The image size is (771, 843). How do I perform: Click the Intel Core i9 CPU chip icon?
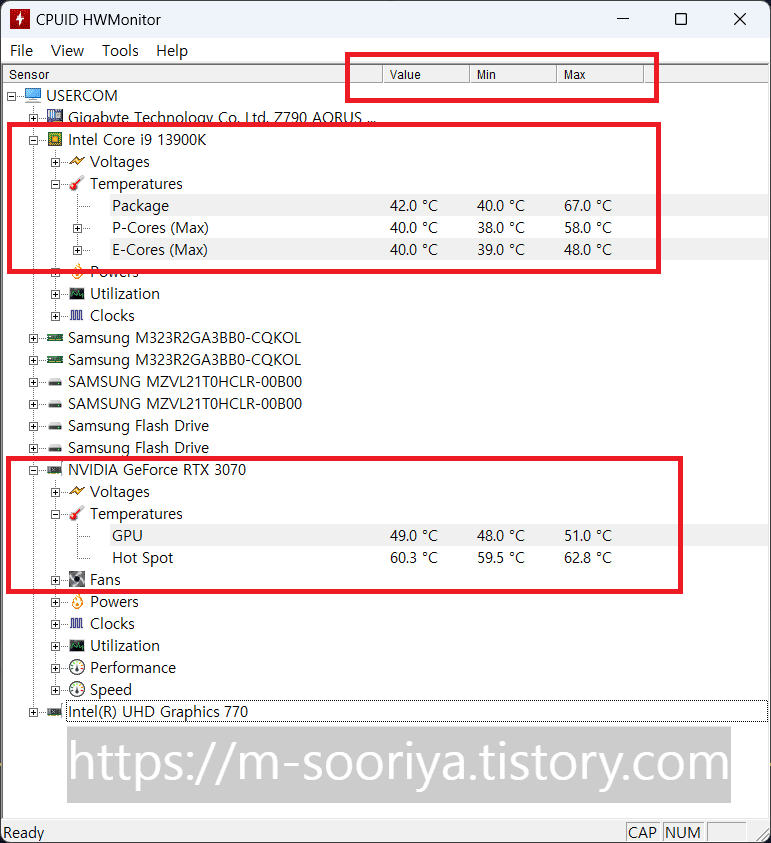point(55,139)
